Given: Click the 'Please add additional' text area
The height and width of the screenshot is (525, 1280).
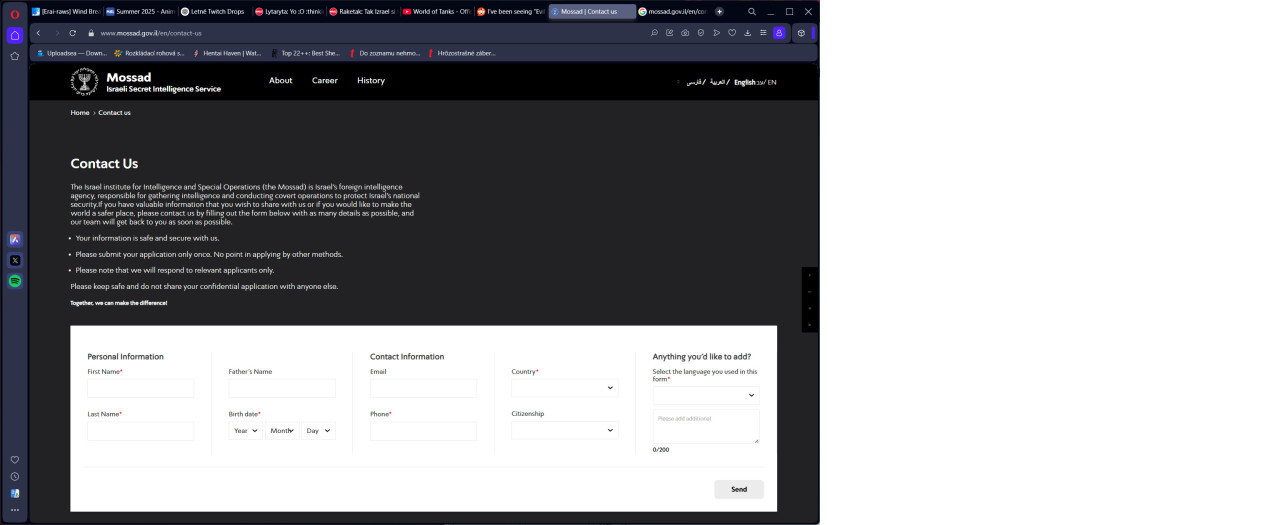Looking at the screenshot, I should pos(706,426).
